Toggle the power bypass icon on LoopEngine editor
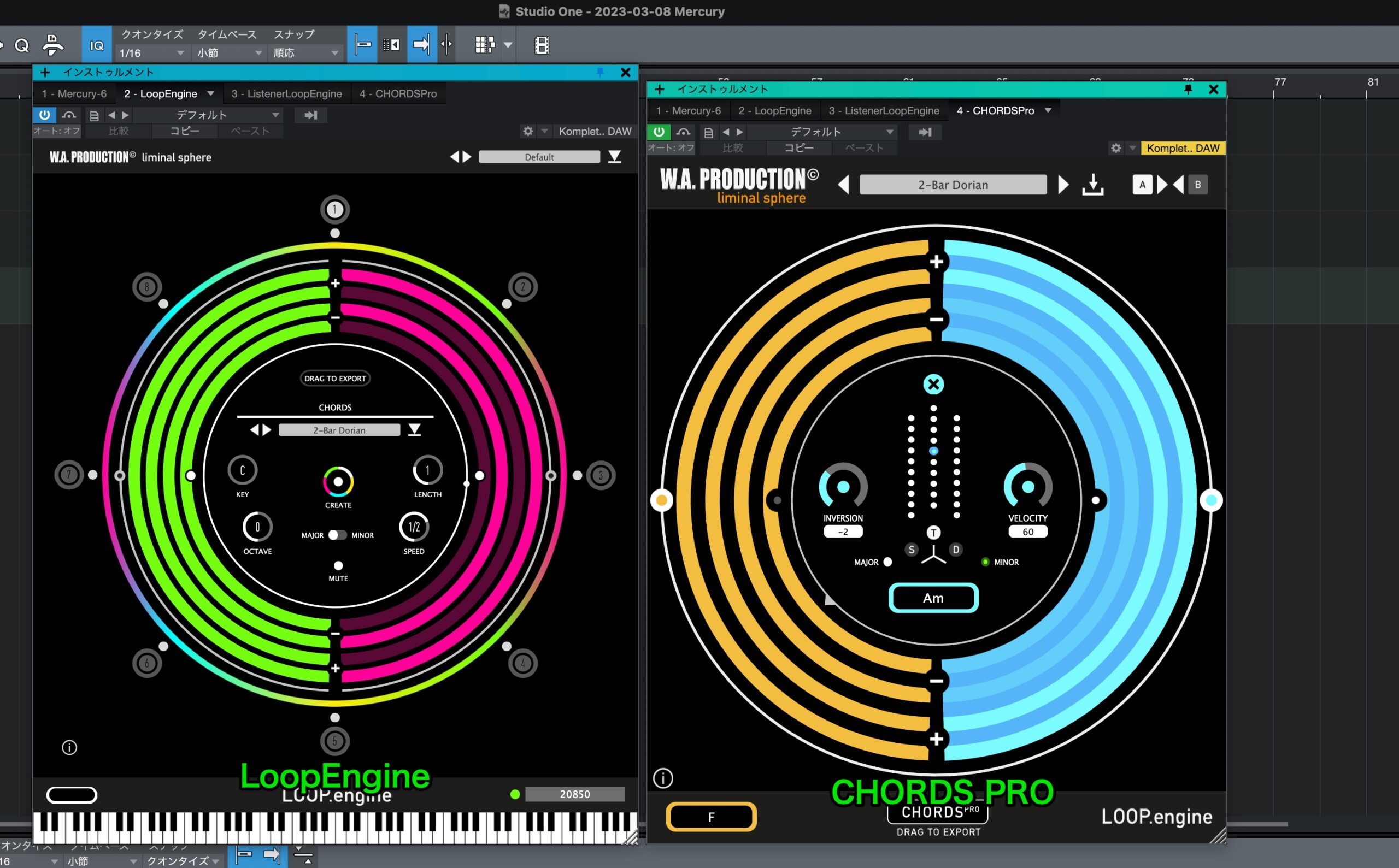The width and height of the screenshot is (1399, 868). tap(44, 115)
